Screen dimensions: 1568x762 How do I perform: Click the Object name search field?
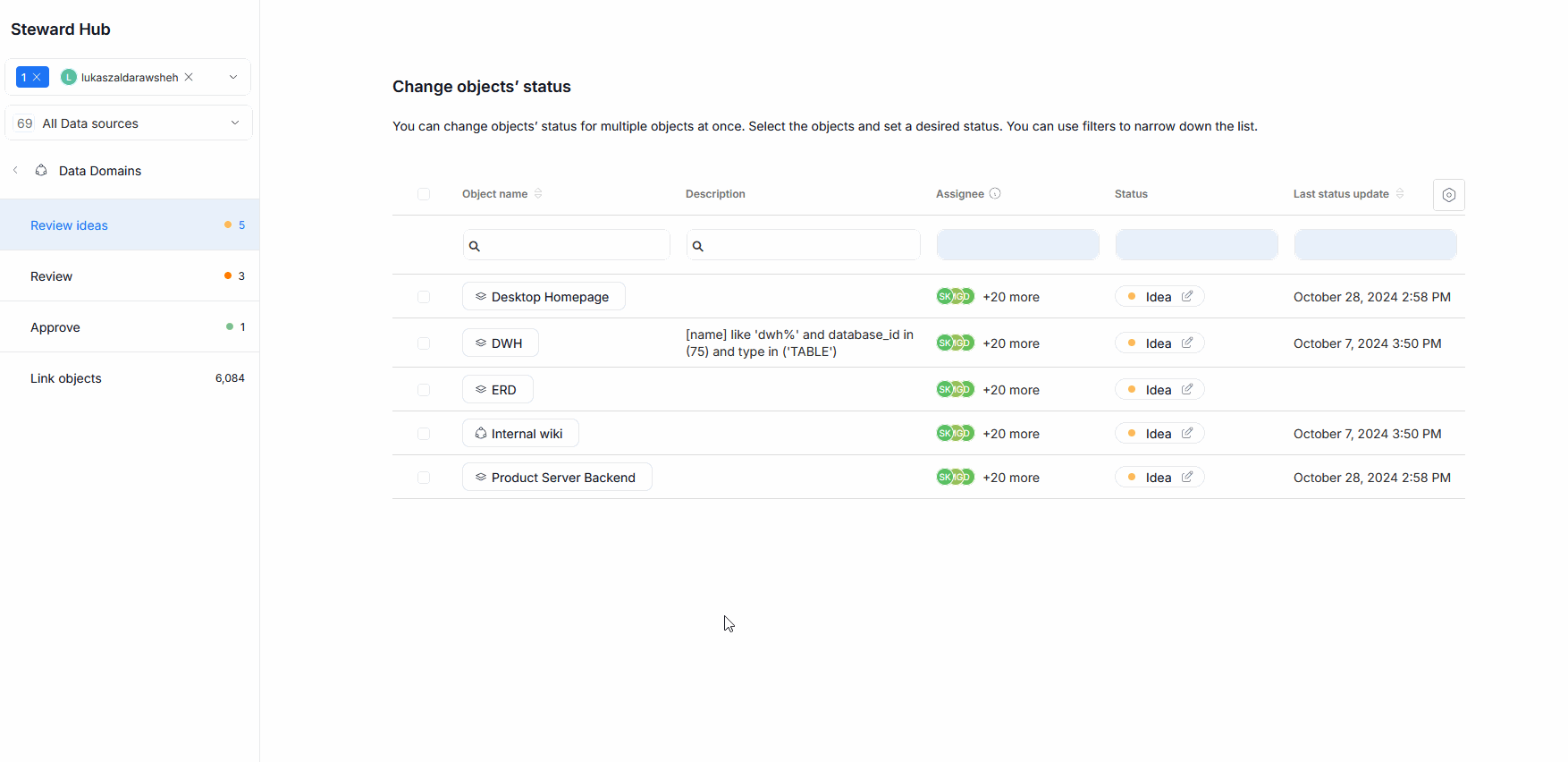click(x=567, y=245)
